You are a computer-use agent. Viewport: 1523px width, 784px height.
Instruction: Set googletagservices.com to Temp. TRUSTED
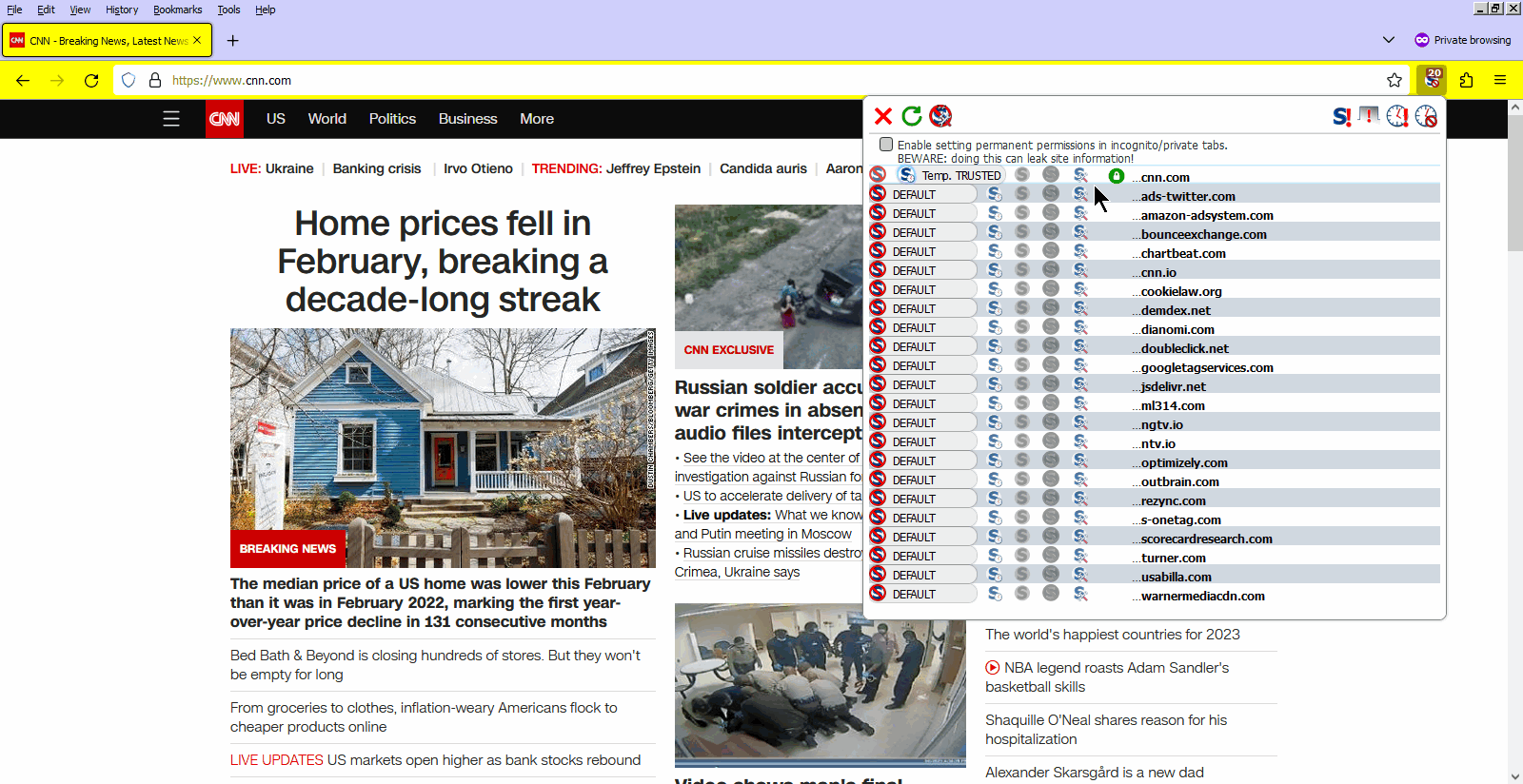pyautogui.click(x=995, y=365)
